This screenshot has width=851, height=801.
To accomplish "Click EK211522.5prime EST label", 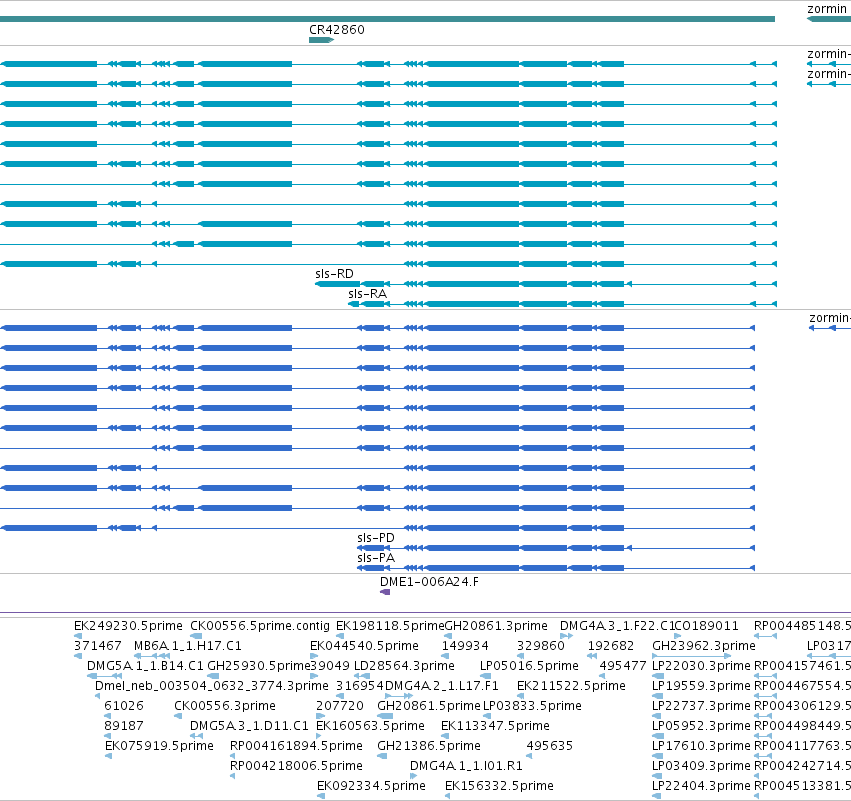I will tap(571, 686).
